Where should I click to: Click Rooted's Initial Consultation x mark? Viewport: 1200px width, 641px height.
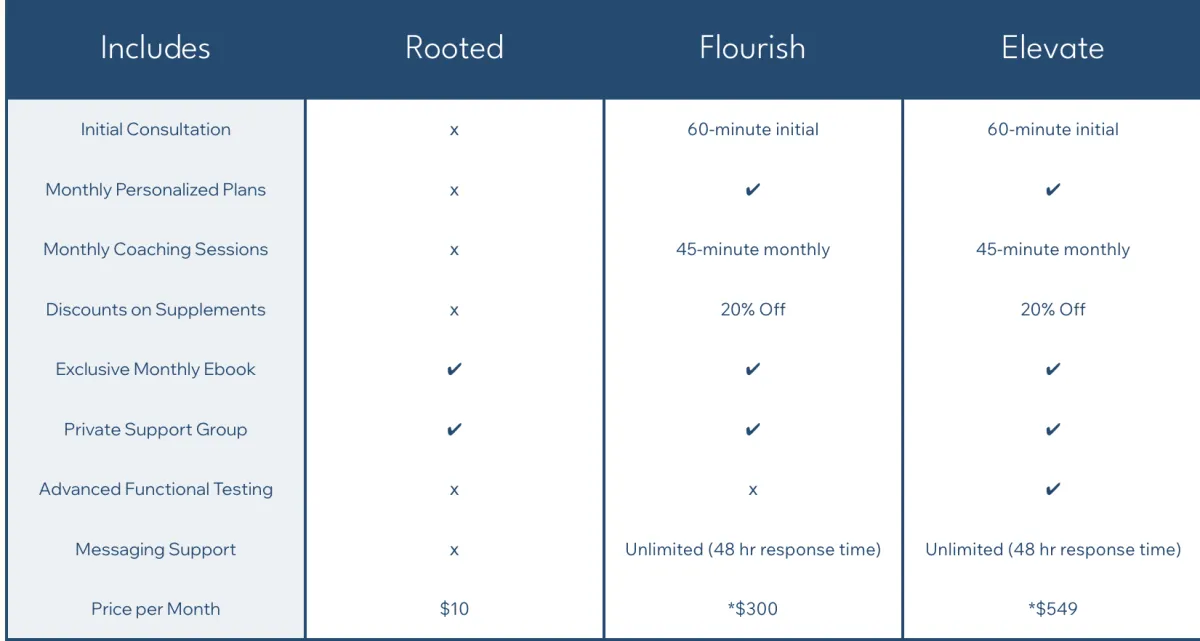[454, 130]
